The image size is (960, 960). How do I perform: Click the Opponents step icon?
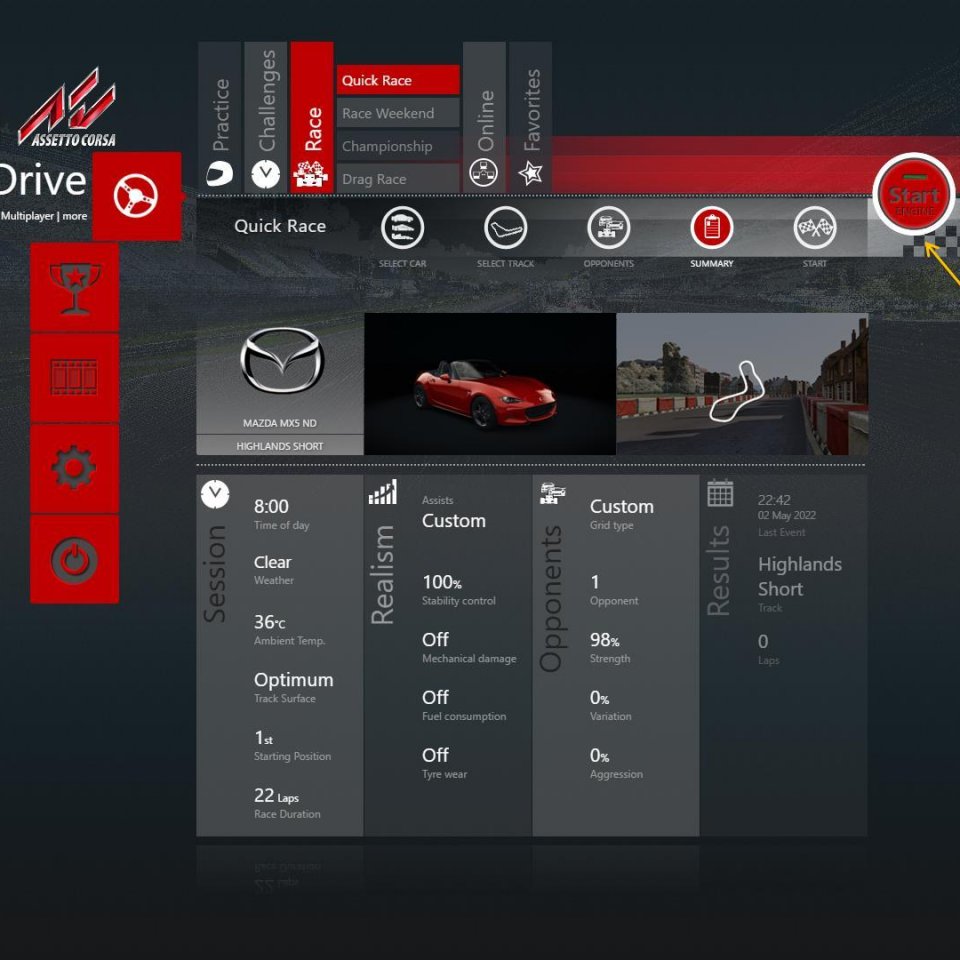609,228
